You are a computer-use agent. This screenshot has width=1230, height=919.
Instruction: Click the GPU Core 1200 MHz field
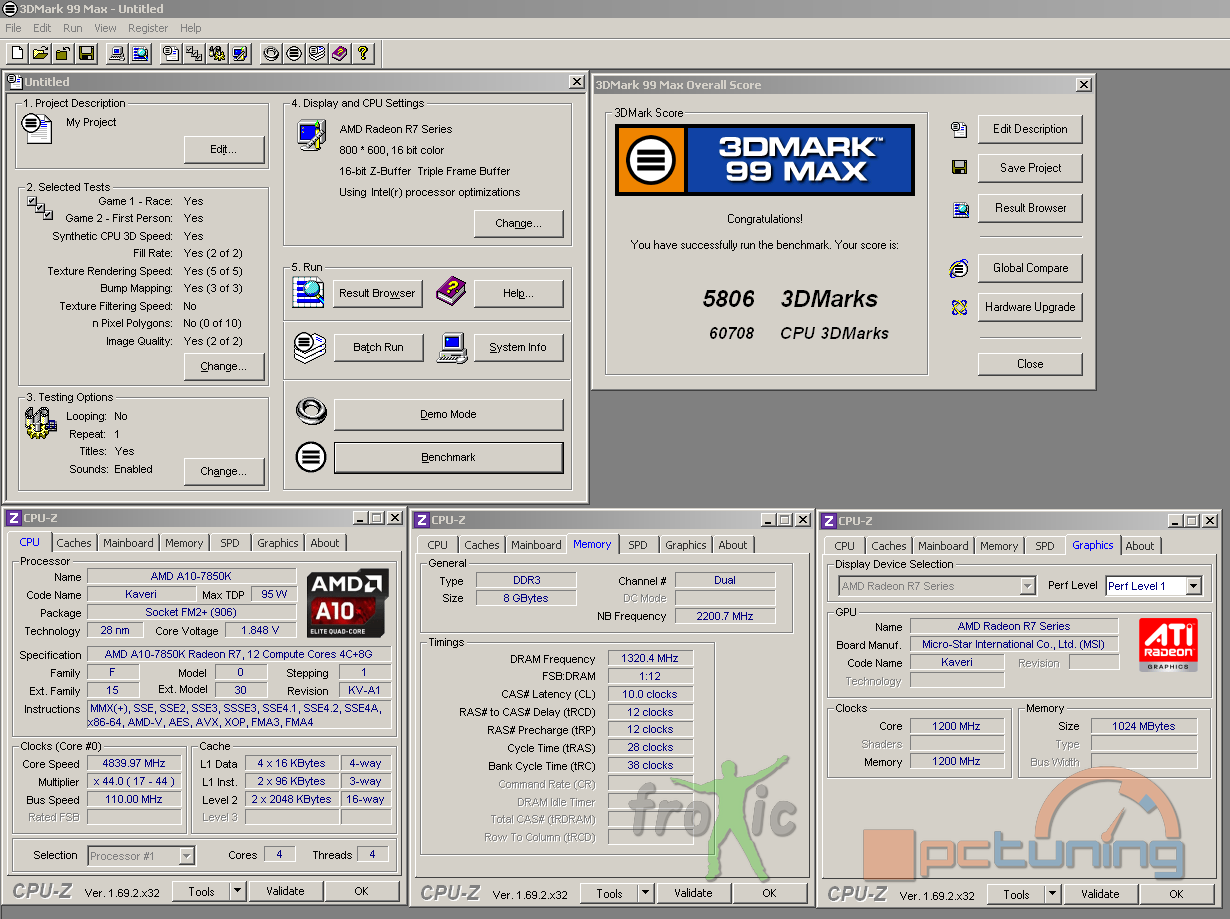point(956,727)
